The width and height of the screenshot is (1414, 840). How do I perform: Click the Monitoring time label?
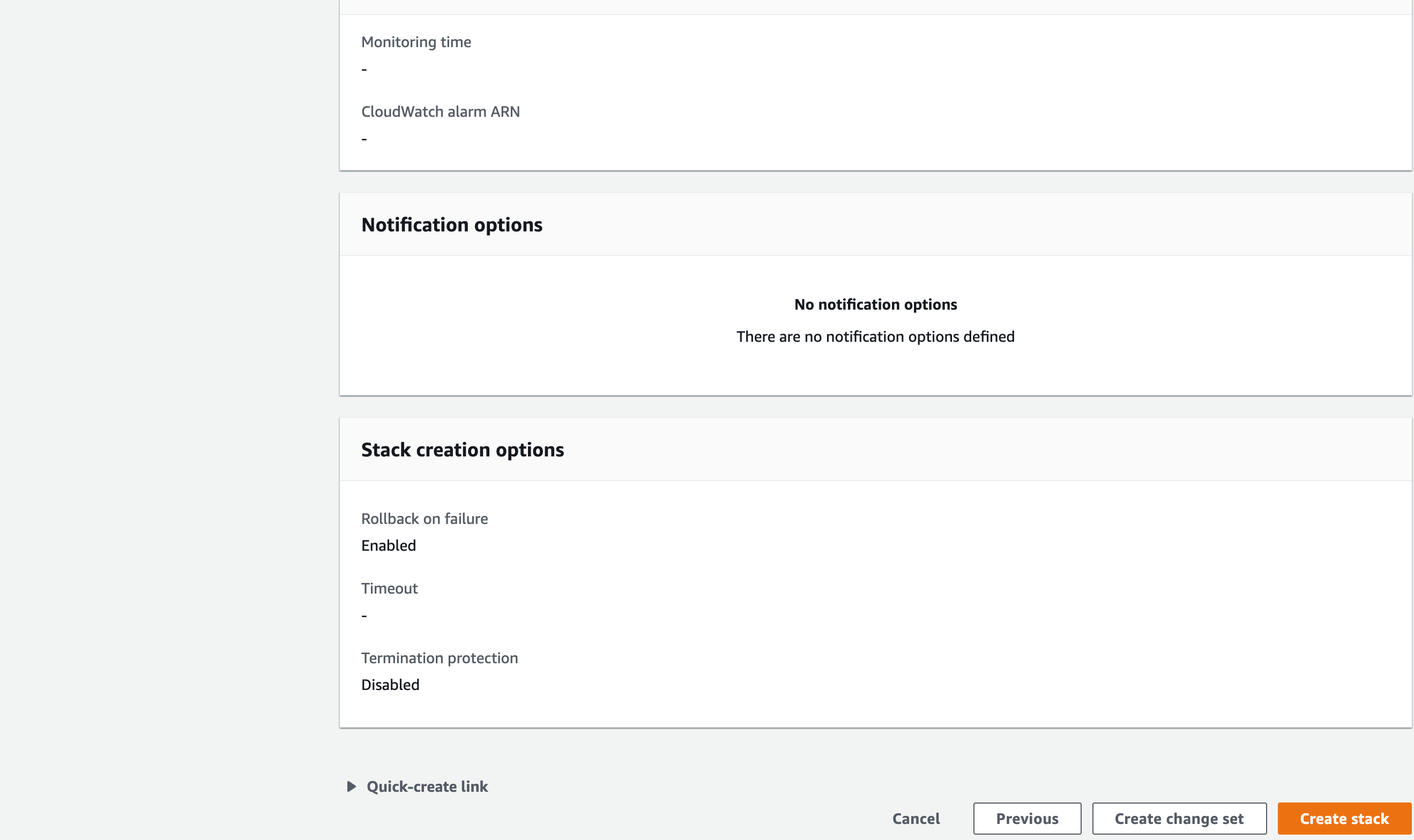coord(416,42)
